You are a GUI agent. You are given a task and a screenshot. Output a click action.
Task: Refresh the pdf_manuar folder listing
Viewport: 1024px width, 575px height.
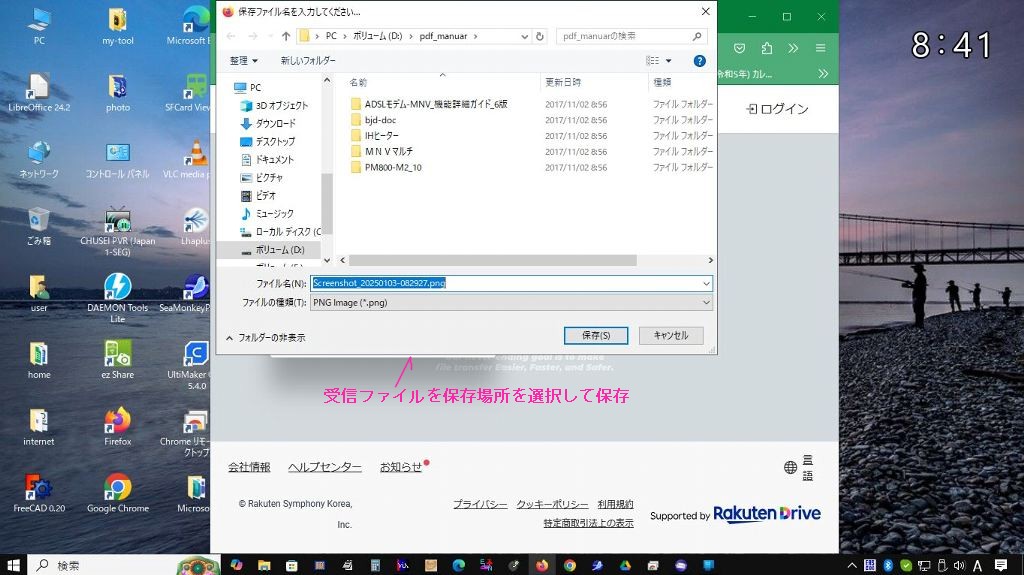(x=540, y=37)
